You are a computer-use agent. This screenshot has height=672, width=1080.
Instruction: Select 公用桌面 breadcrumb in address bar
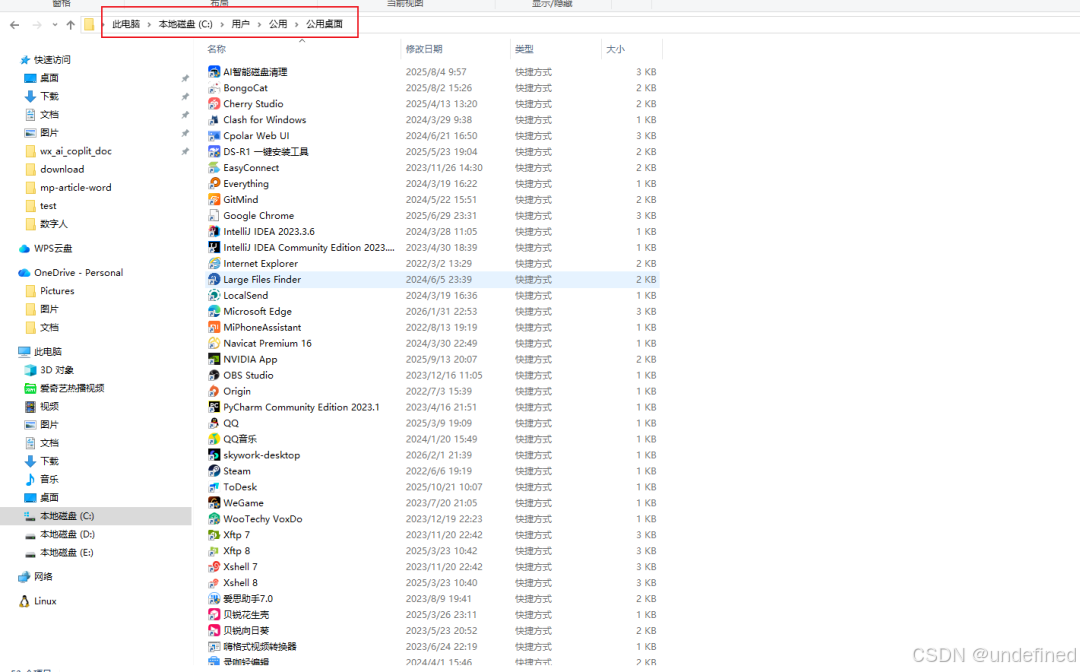324,24
